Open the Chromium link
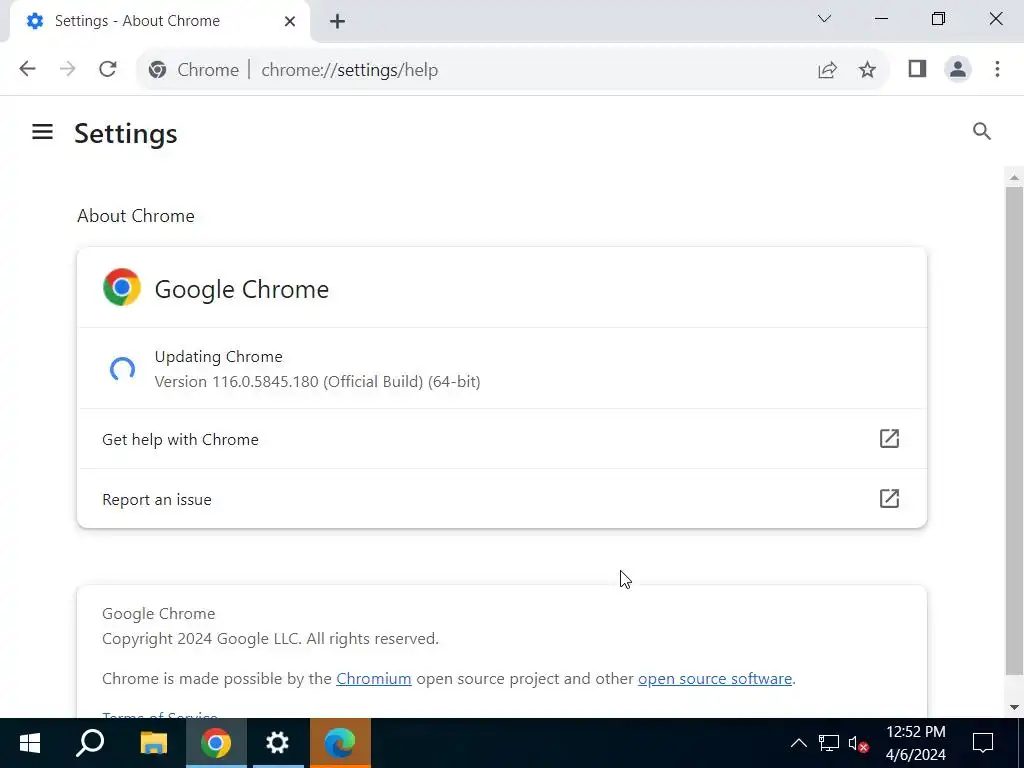Screen dimensions: 1024x768 [374, 679]
